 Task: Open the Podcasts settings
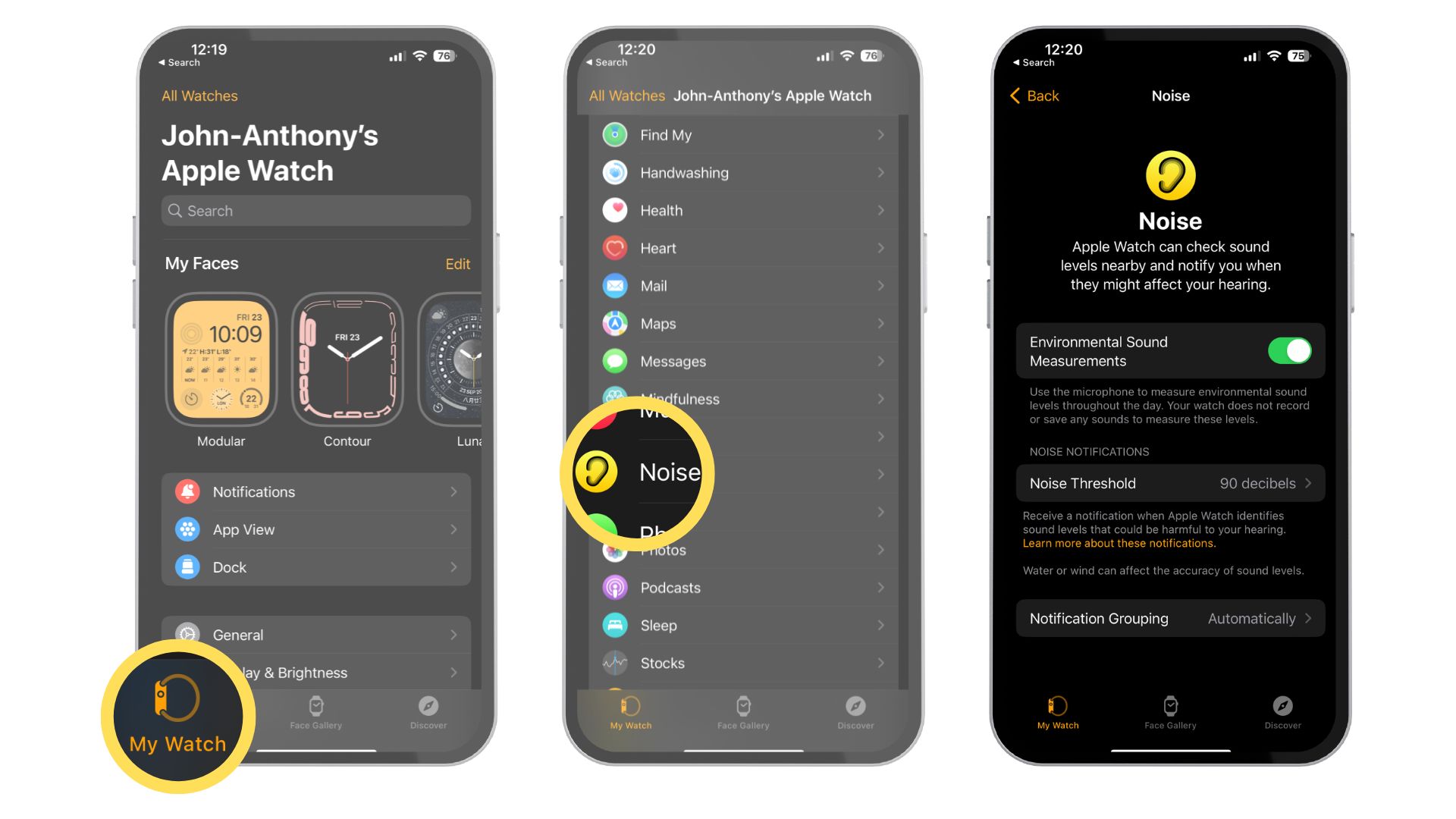point(741,587)
